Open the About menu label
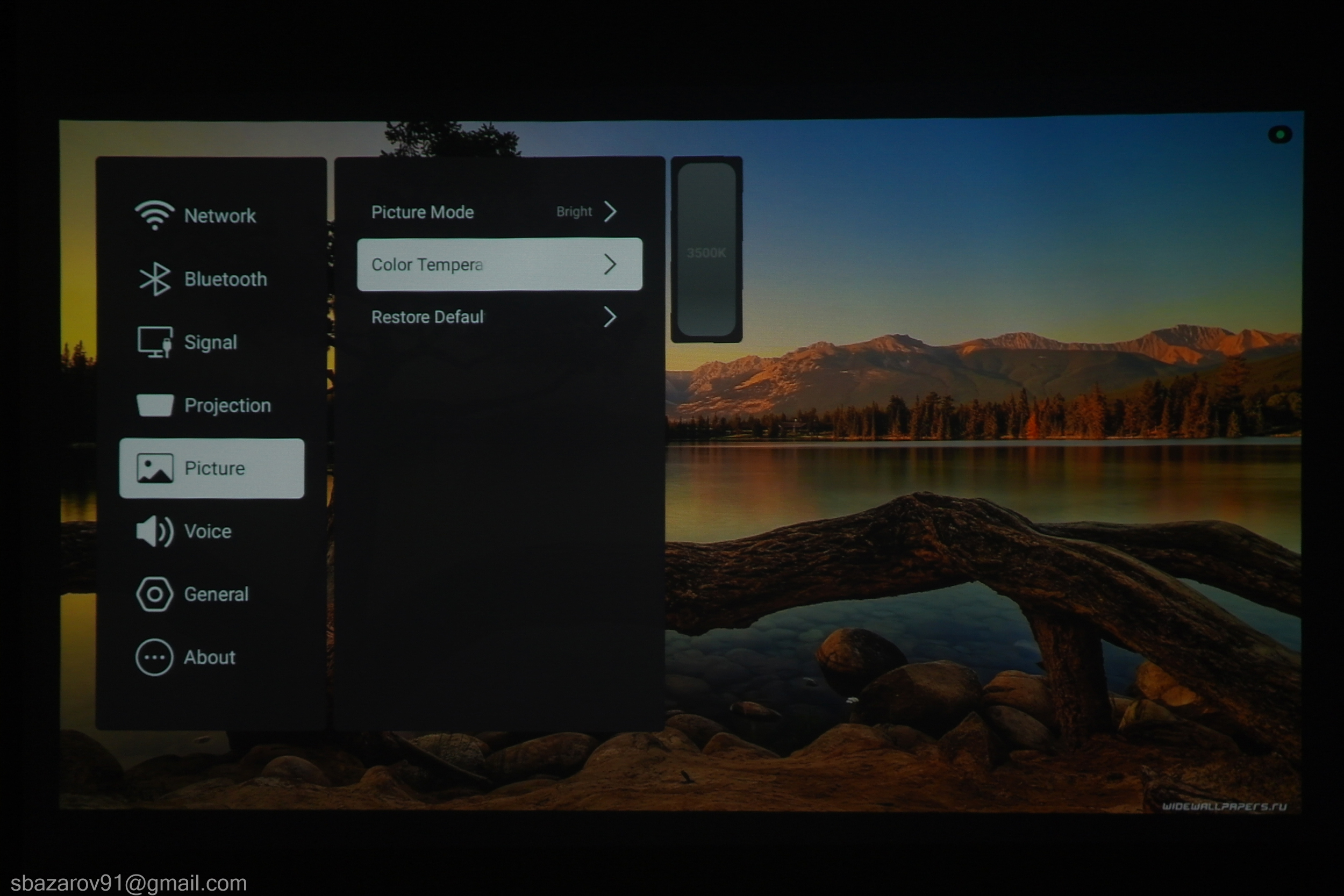 point(209,658)
